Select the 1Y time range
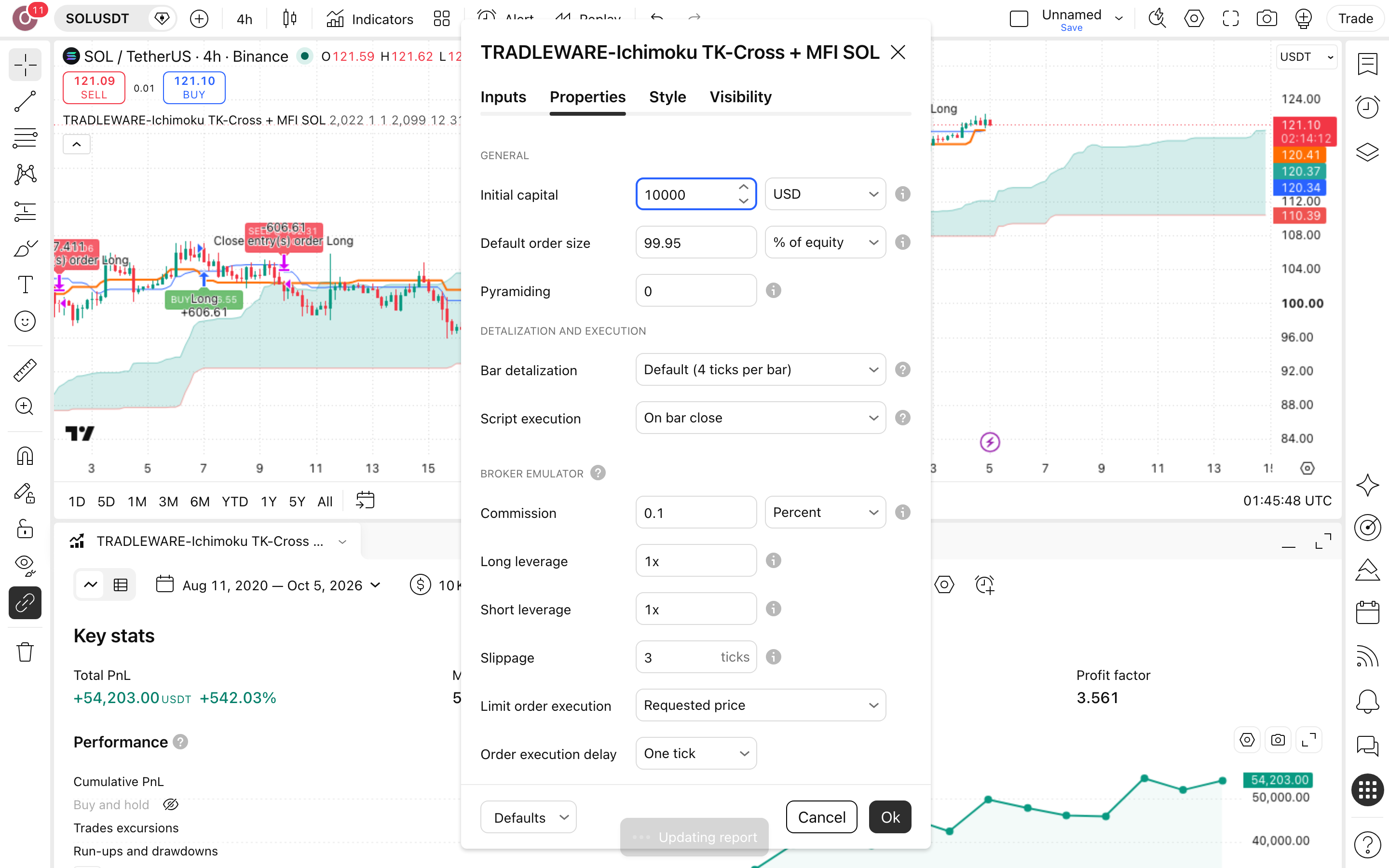Image resolution: width=1389 pixels, height=868 pixels. [269, 501]
